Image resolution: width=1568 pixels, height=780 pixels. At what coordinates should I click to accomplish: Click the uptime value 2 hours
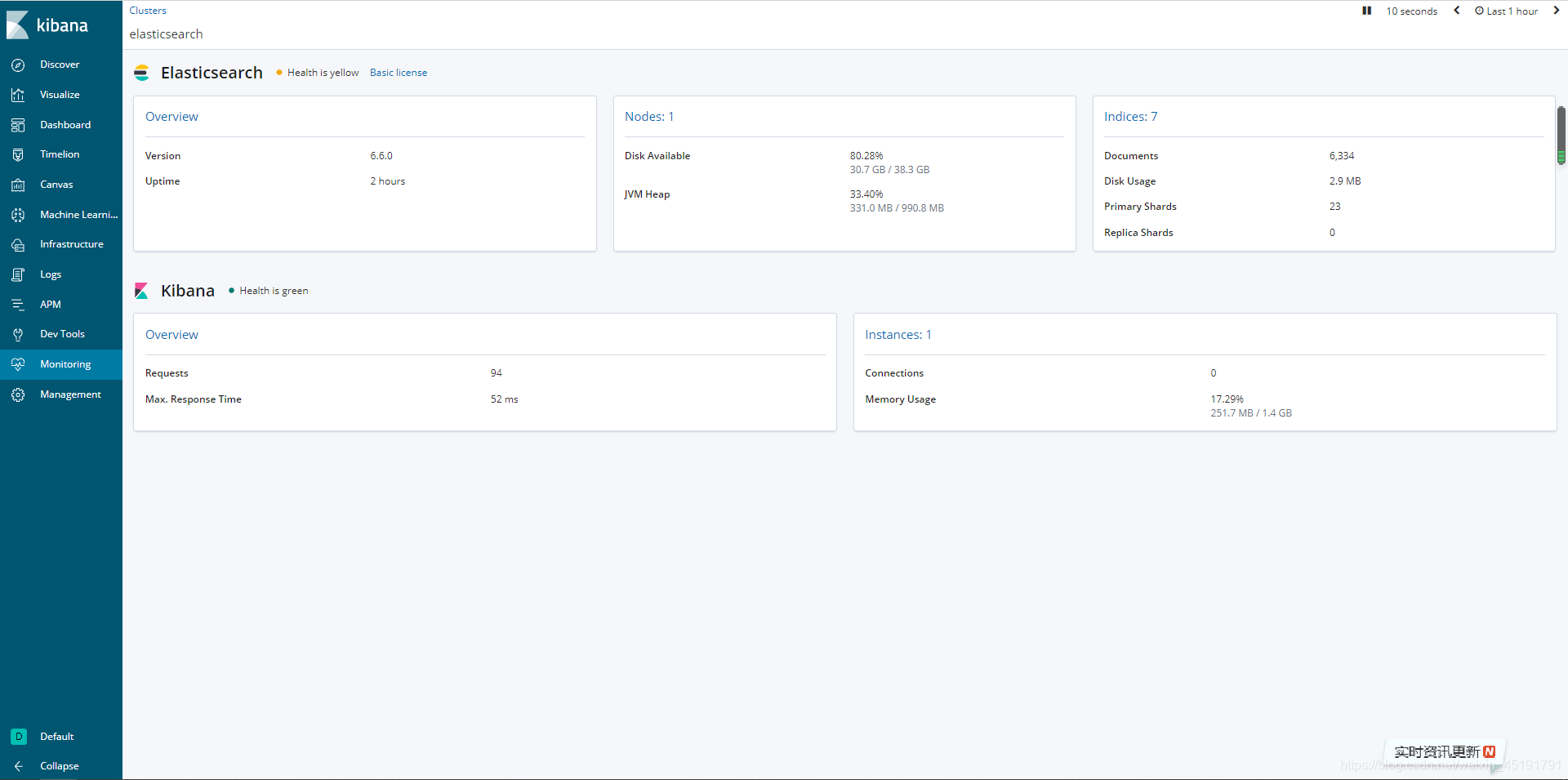pos(388,181)
